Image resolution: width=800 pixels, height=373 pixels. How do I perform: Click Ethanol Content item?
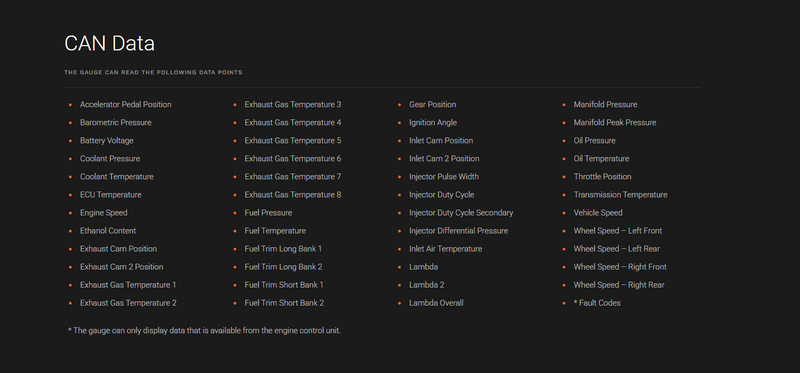click(x=108, y=231)
